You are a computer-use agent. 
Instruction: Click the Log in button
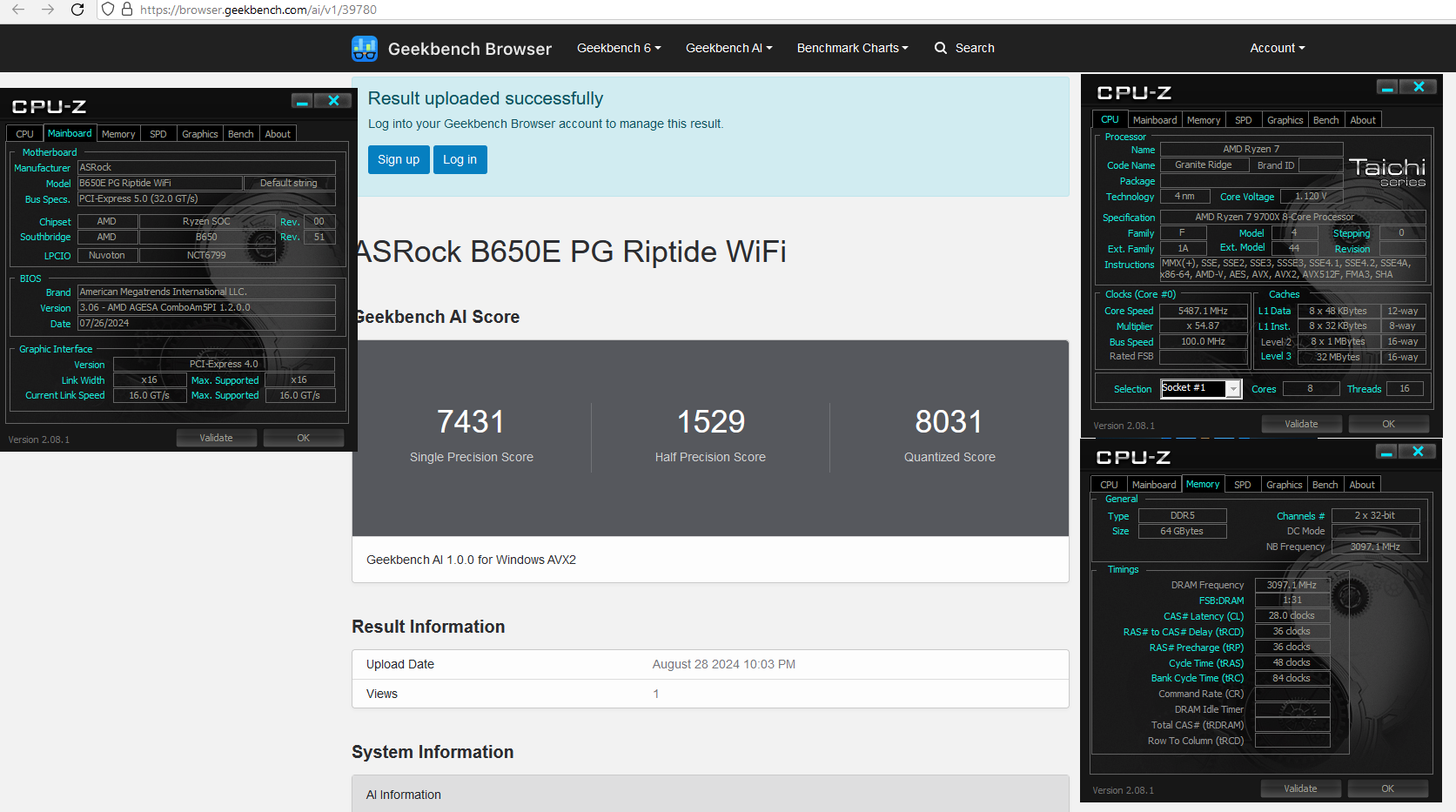coord(460,159)
